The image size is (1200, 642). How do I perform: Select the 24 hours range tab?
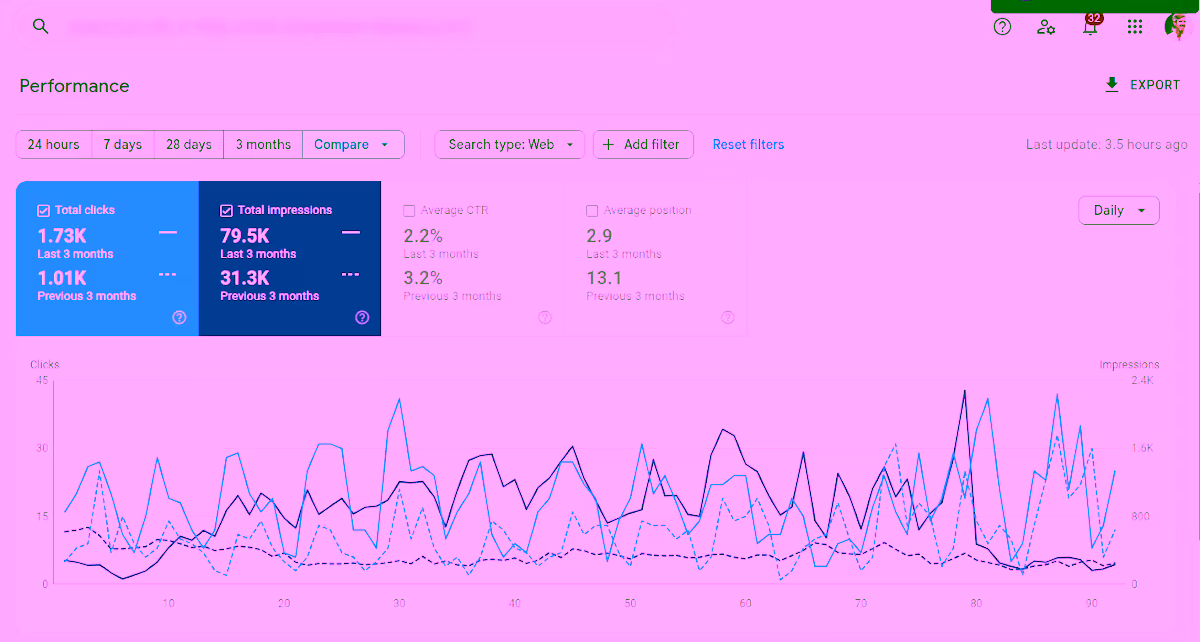pos(54,144)
